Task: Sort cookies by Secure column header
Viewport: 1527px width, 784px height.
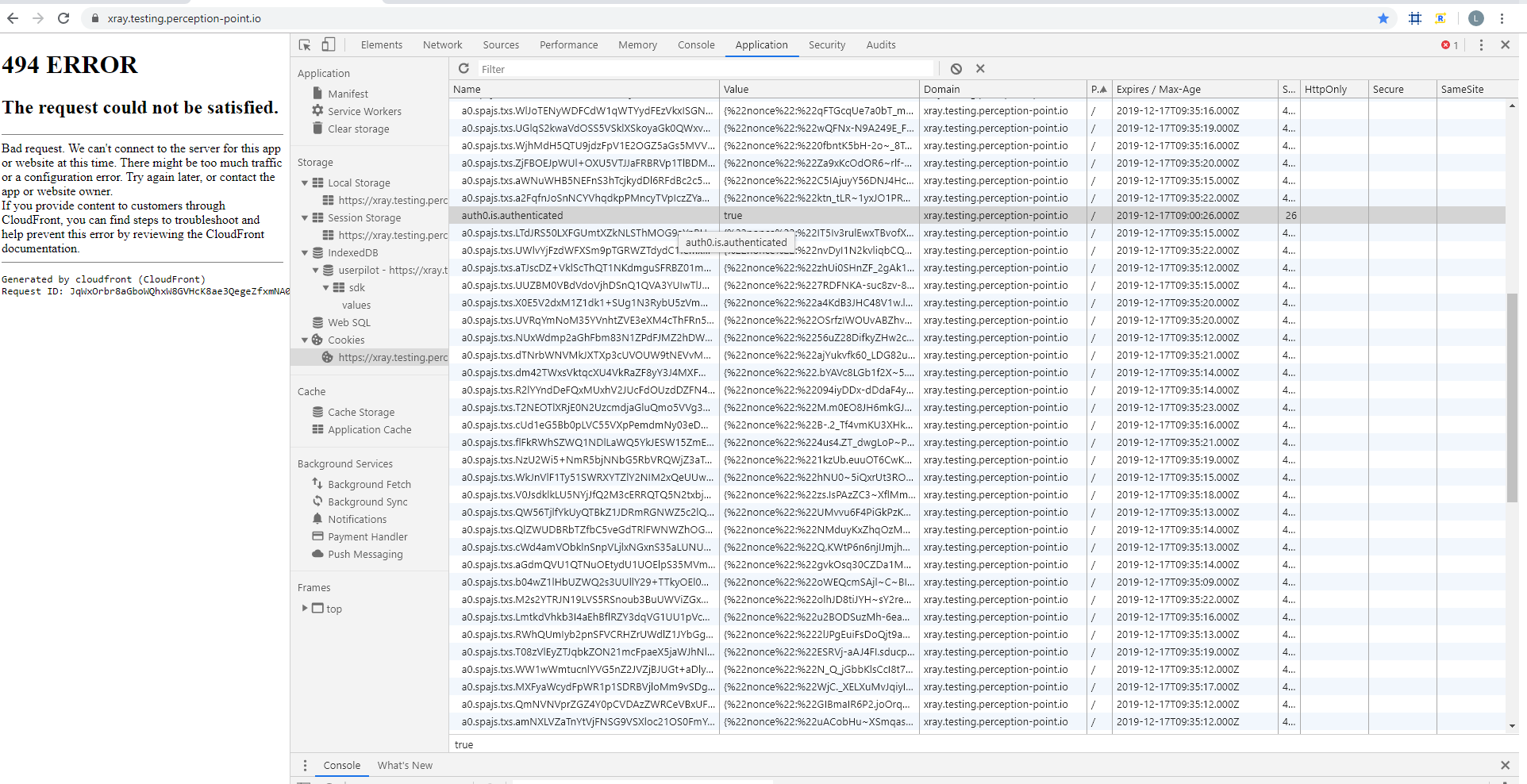Action: [1403, 89]
